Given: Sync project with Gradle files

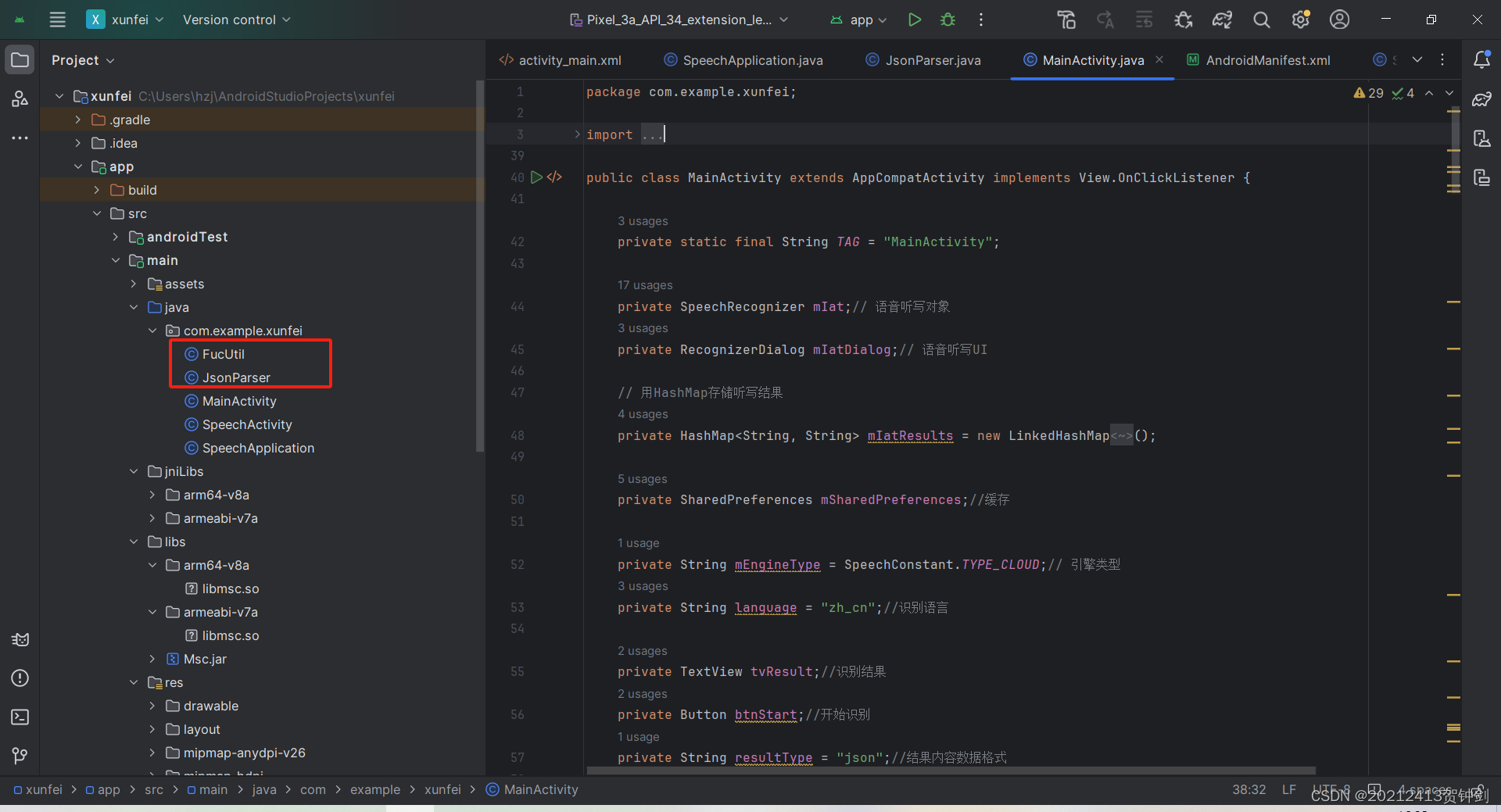Looking at the screenshot, I should [x=1222, y=20].
